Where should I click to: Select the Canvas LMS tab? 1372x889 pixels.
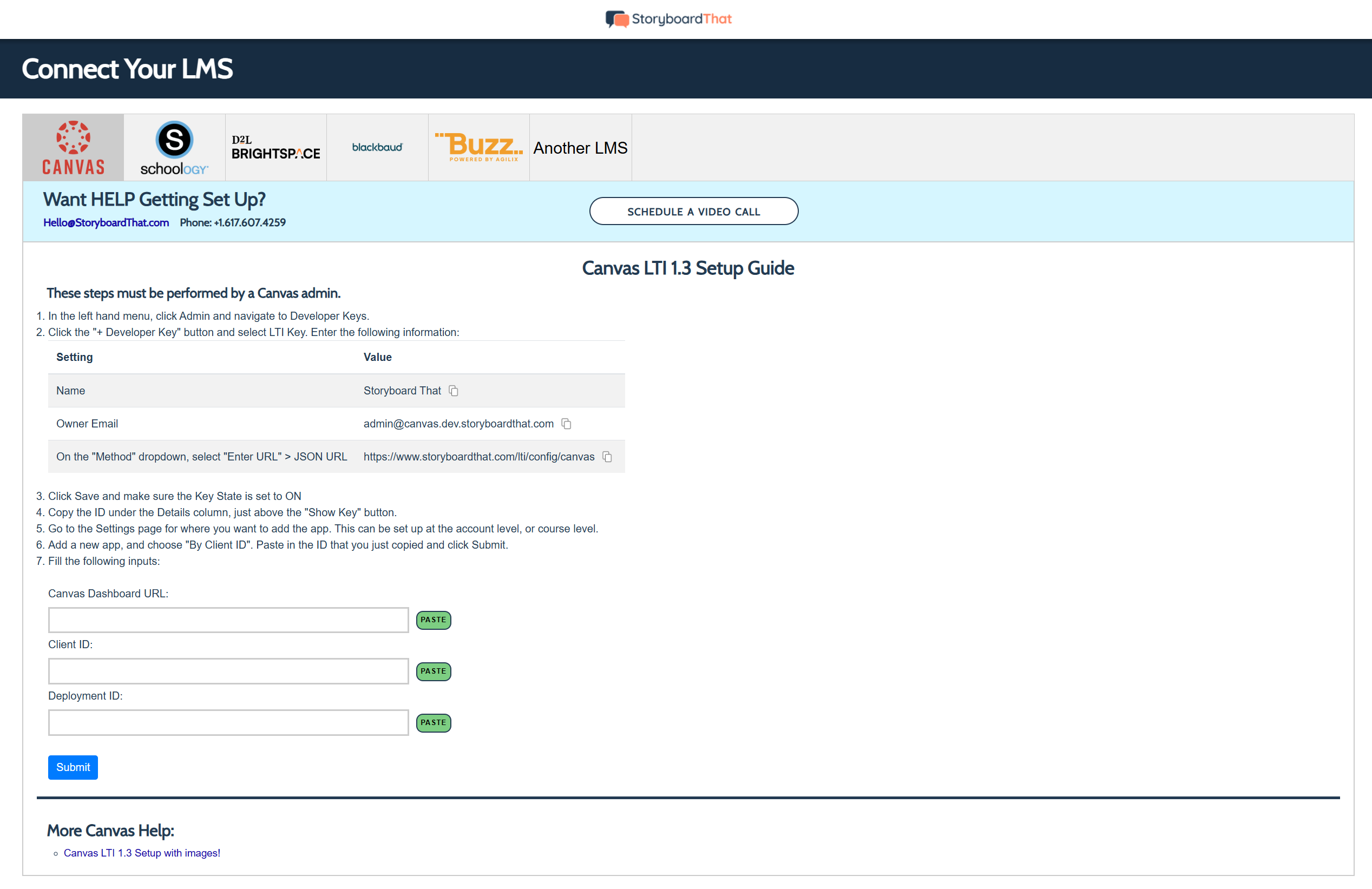coord(73,148)
